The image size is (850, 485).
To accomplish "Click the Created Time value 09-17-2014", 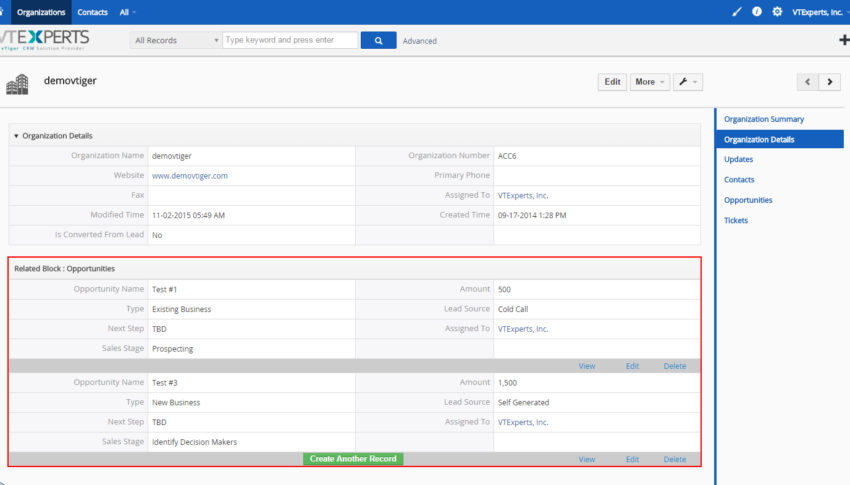I will coord(532,215).
